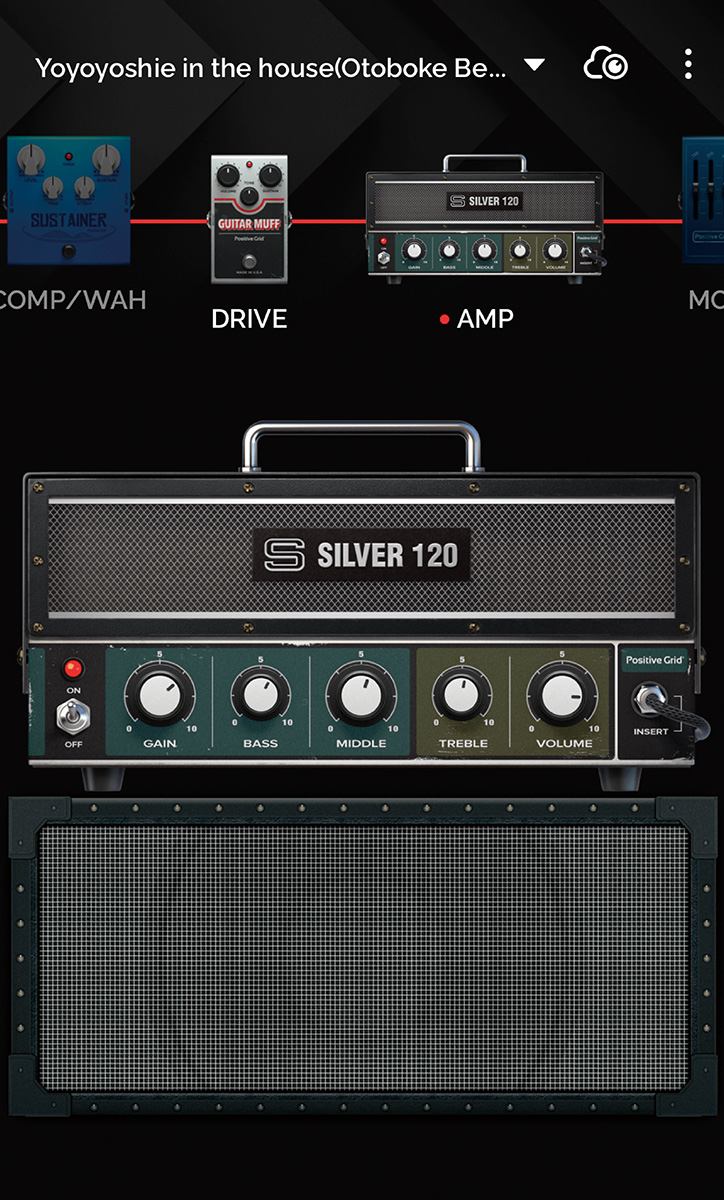Viewport: 724px width, 1200px height.
Task: Open the COMP/WAH section label
Action: click(x=70, y=299)
